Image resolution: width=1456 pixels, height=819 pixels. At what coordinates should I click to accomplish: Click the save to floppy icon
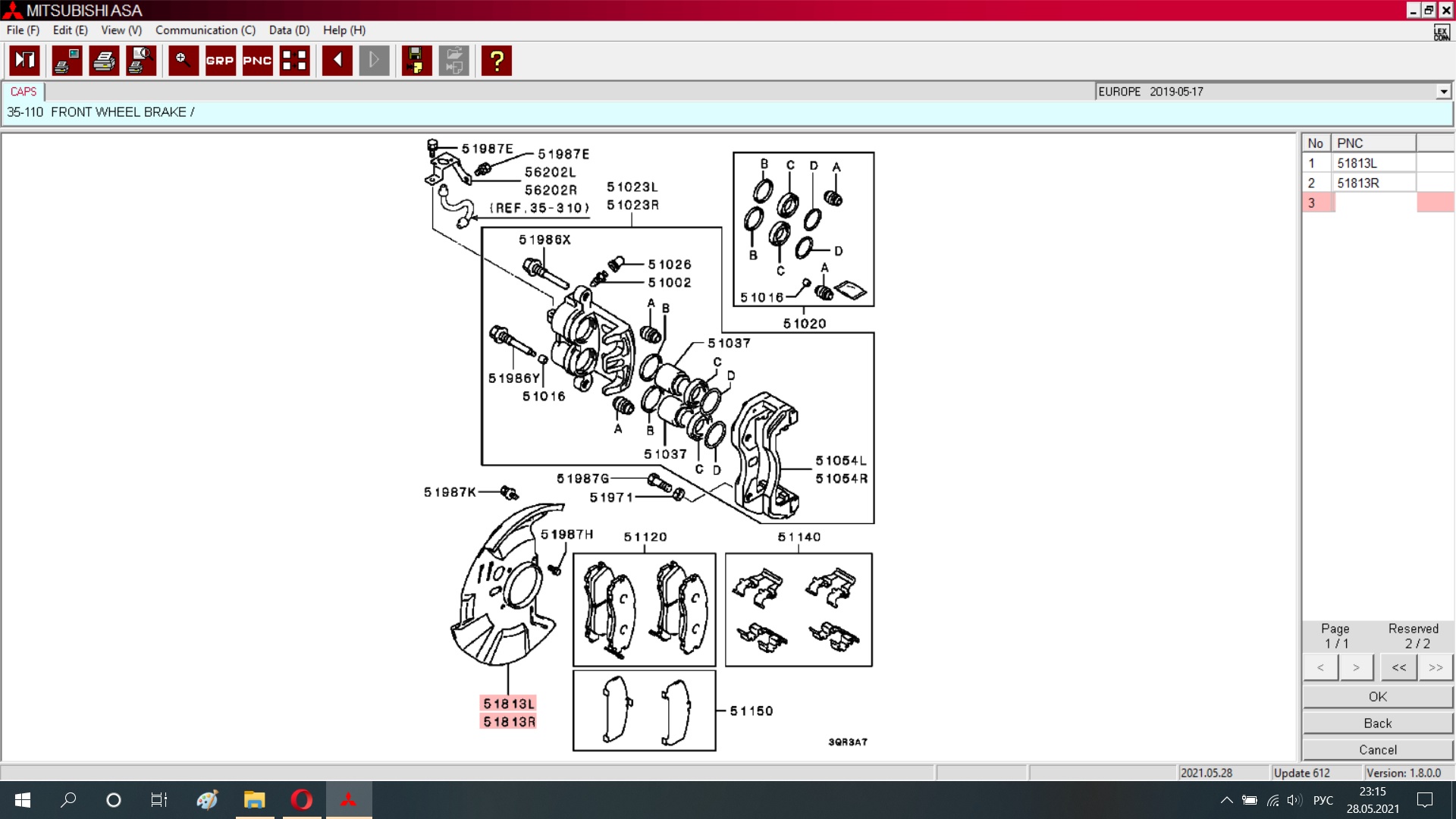pos(416,61)
